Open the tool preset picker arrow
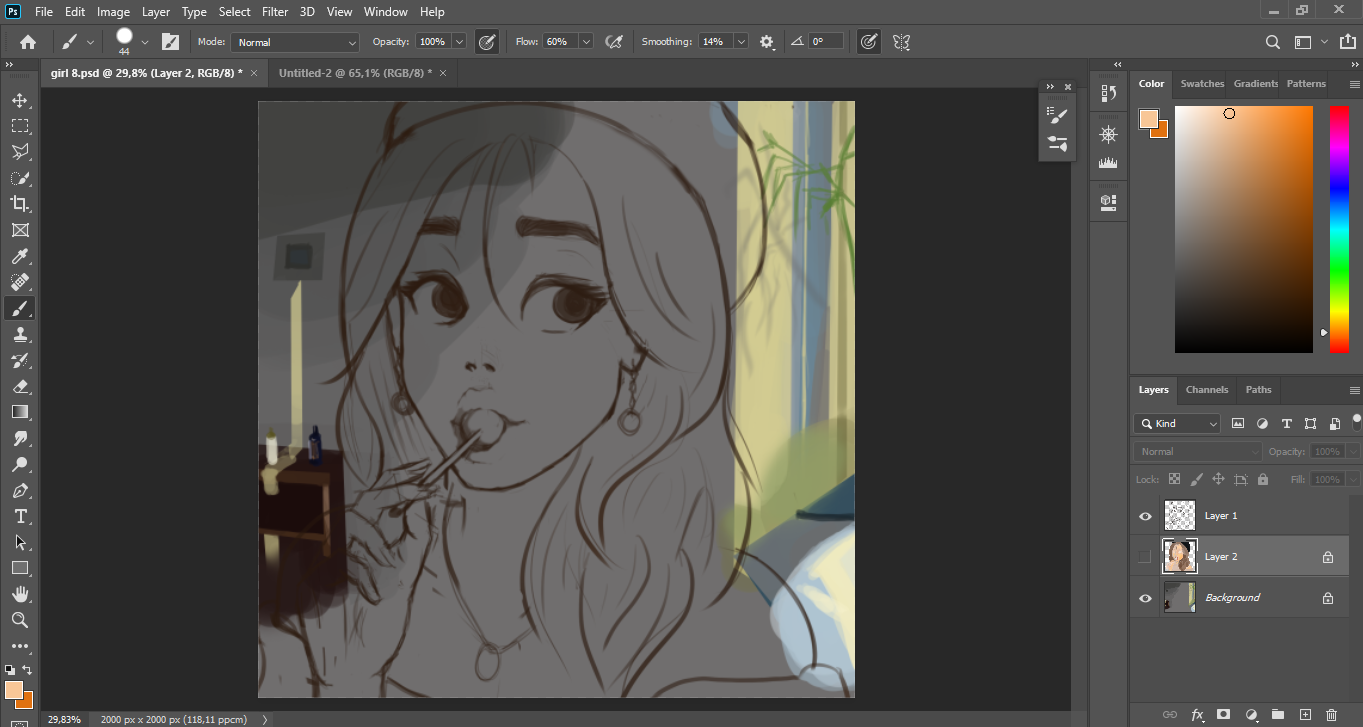Screen dimensions: 1363x727 point(91,42)
